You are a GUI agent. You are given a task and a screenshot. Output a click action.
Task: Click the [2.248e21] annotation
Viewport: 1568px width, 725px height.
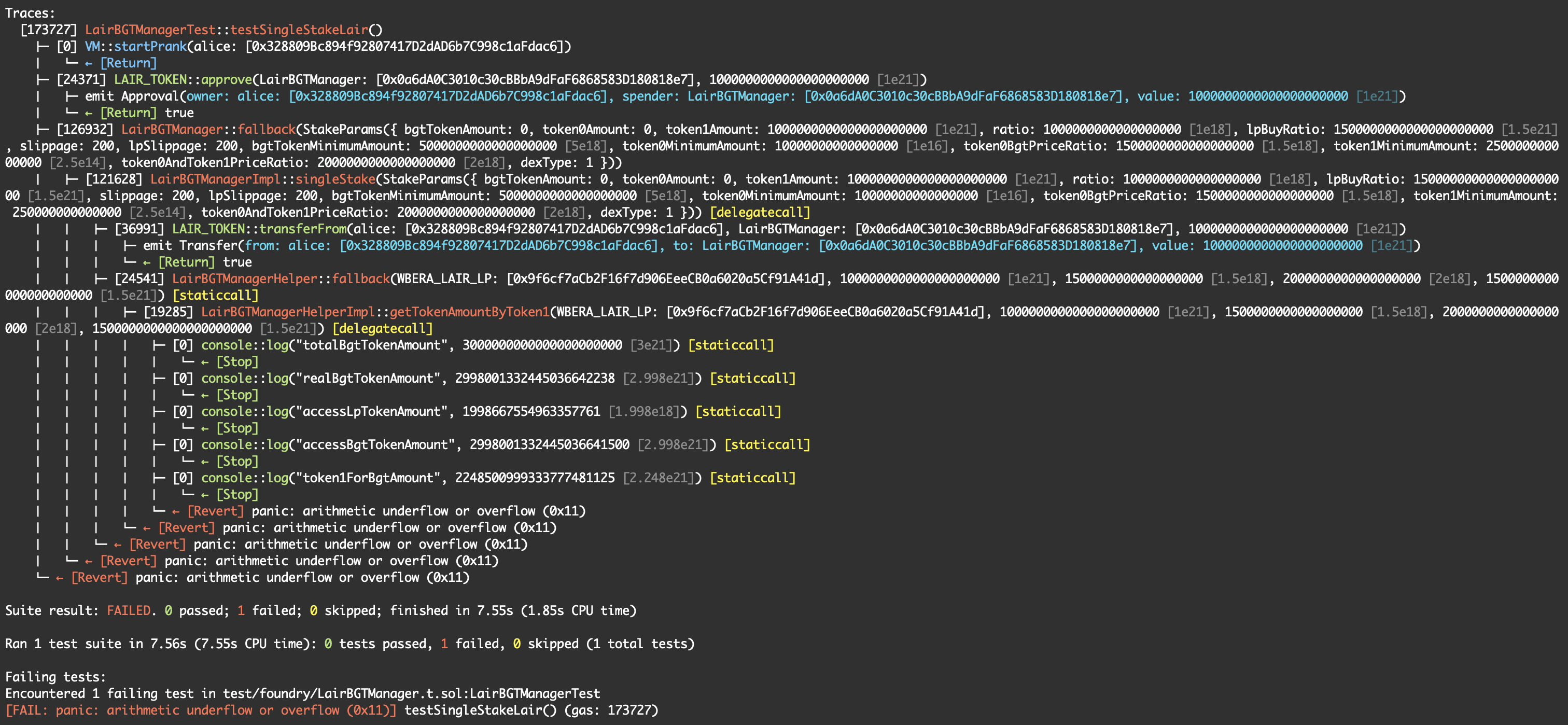click(x=659, y=478)
